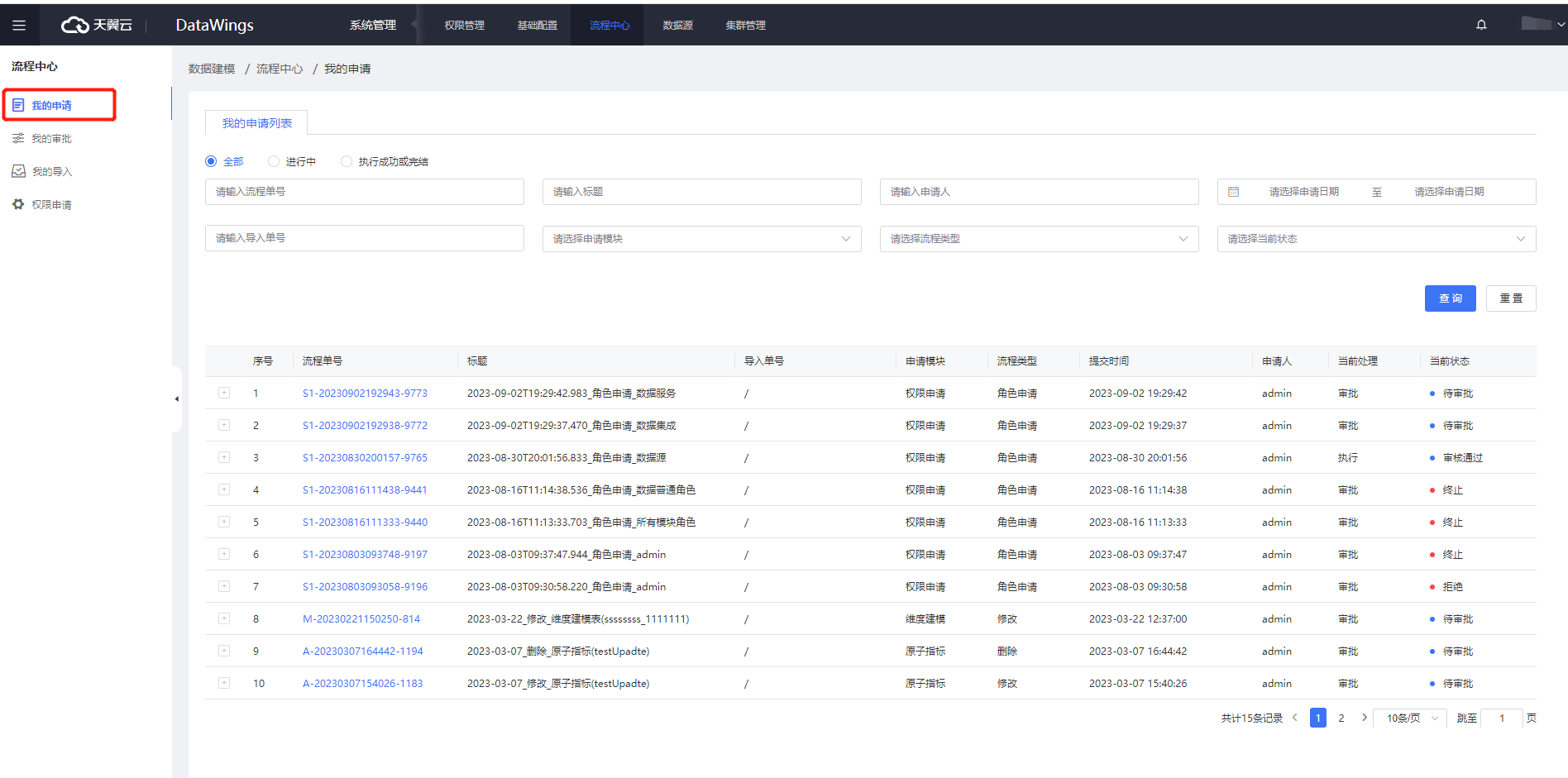Open link A-20230307164442-1194
This screenshot has height=778, width=1568.
pos(363,651)
